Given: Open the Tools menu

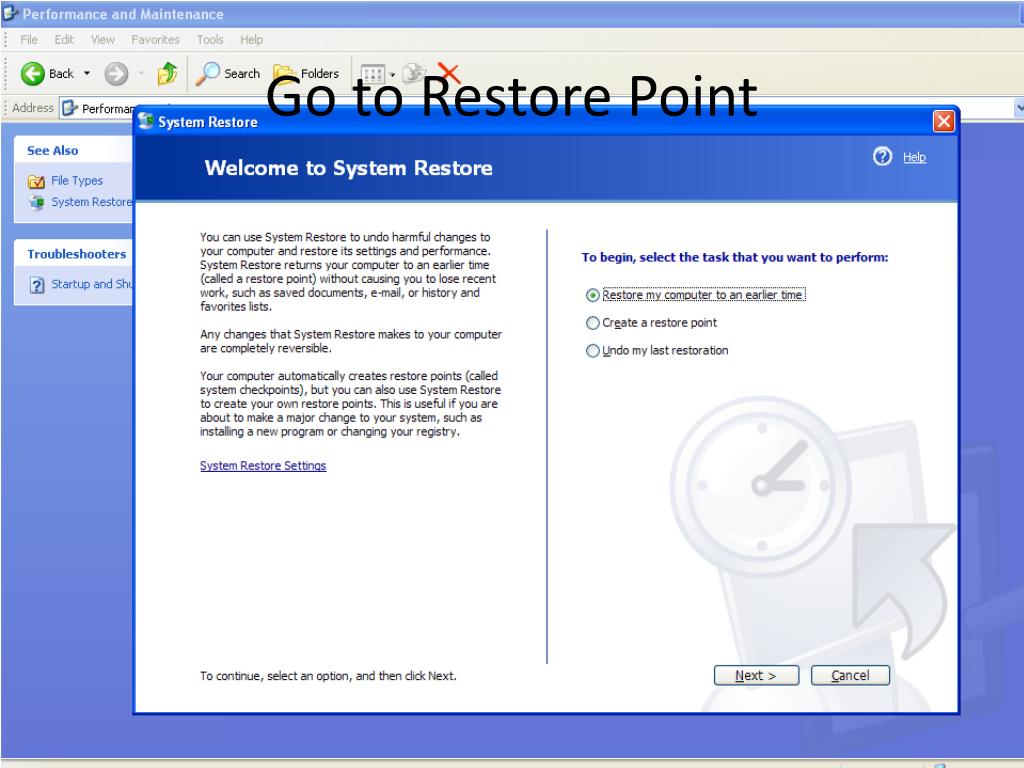Looking at the screenshot, I should 210,40.
